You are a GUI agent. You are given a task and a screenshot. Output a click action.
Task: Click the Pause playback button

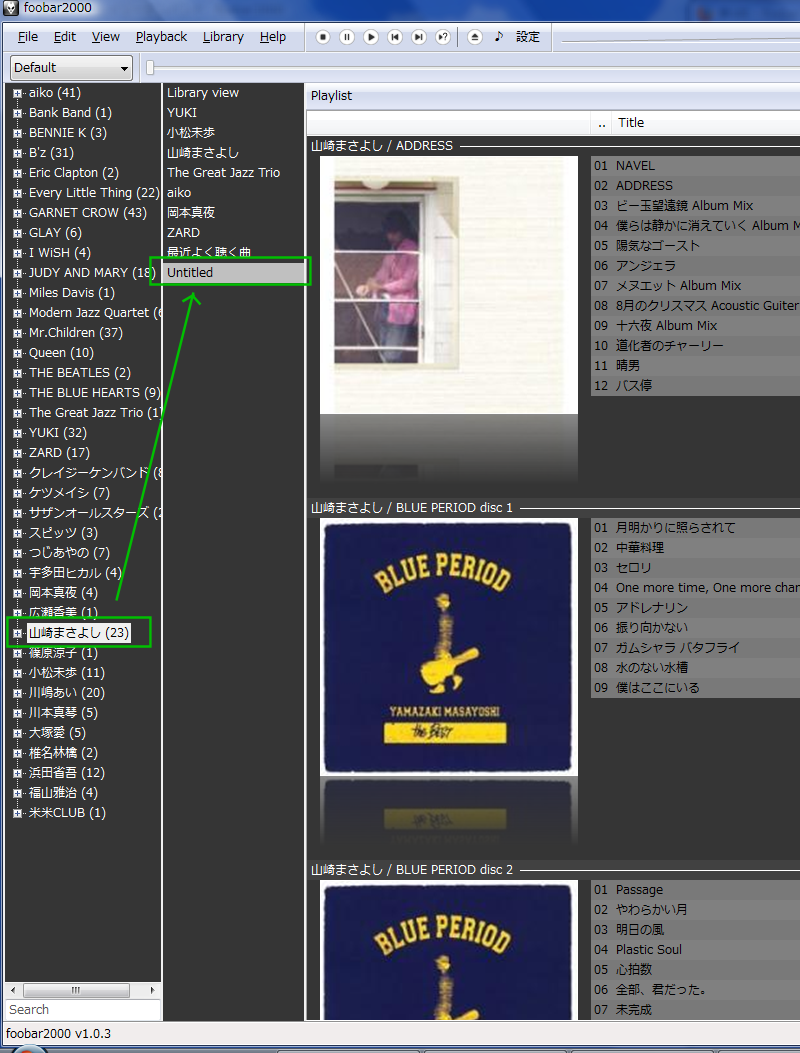click(x=347, y=37)
